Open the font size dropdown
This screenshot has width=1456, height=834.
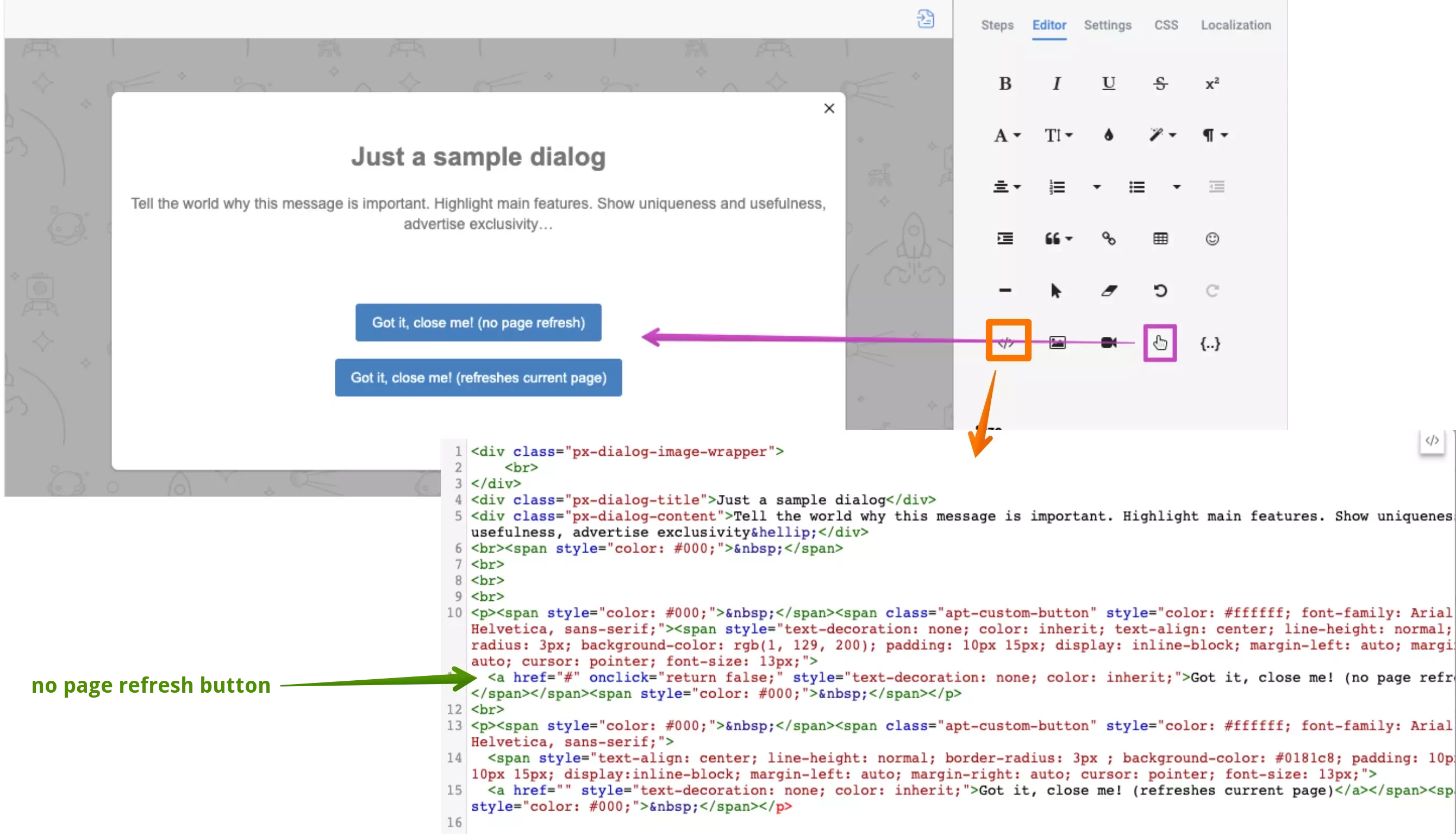click(x=1058, y=135)
